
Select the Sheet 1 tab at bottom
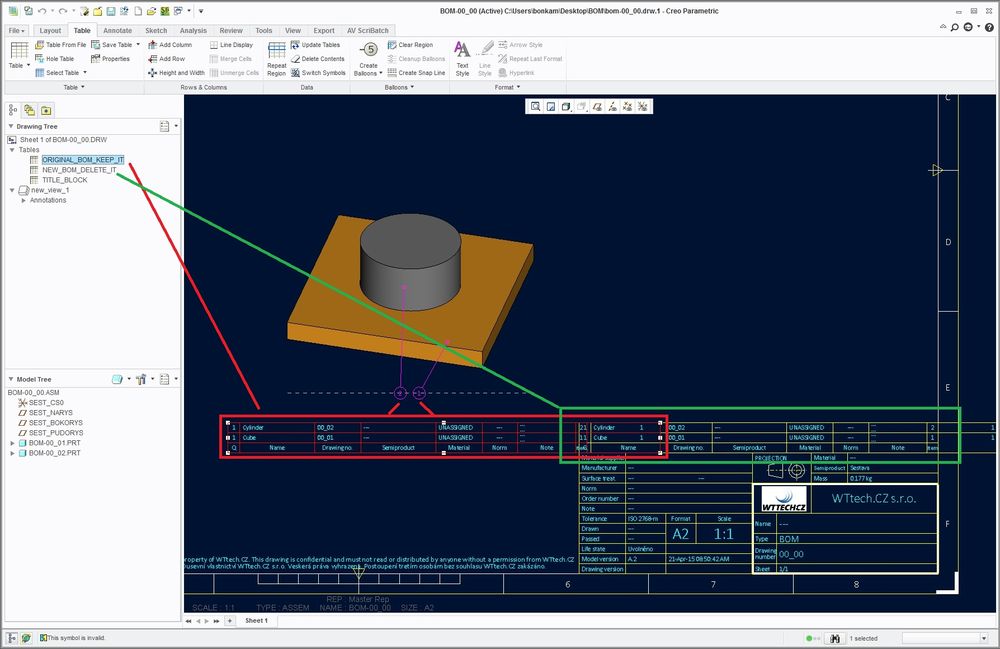point(256,620)
